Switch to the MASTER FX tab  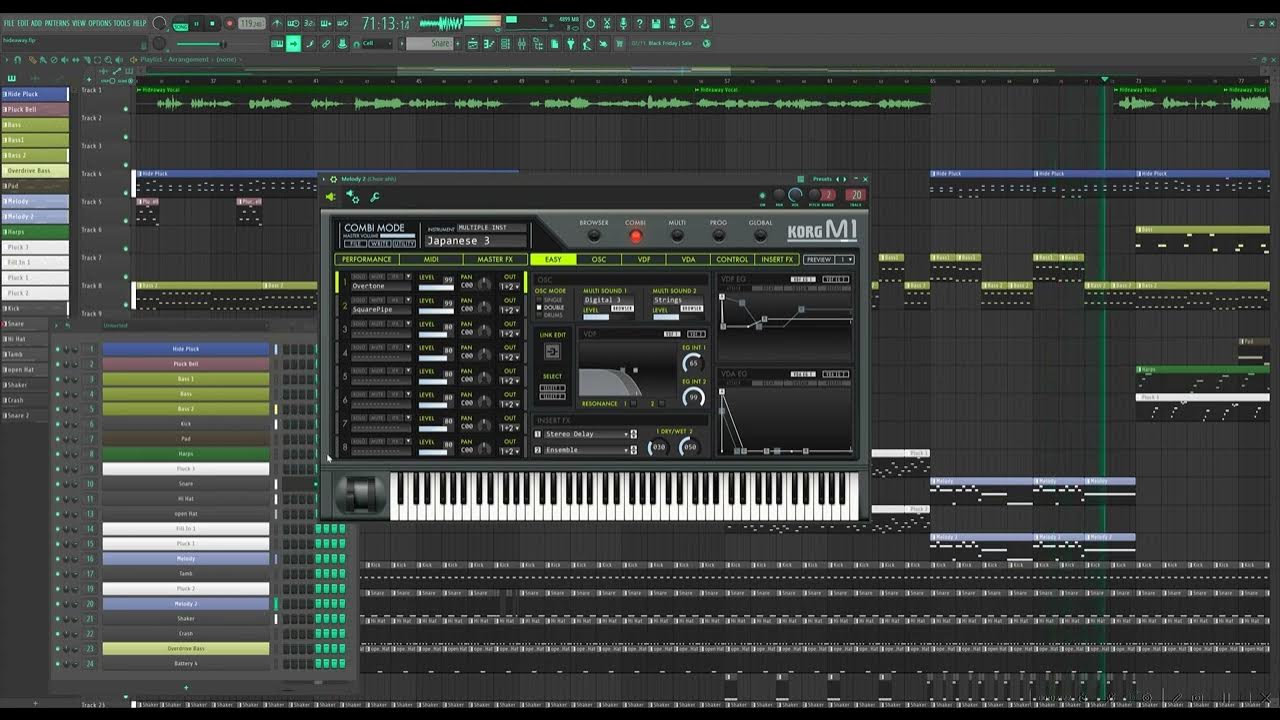point(495,259)
